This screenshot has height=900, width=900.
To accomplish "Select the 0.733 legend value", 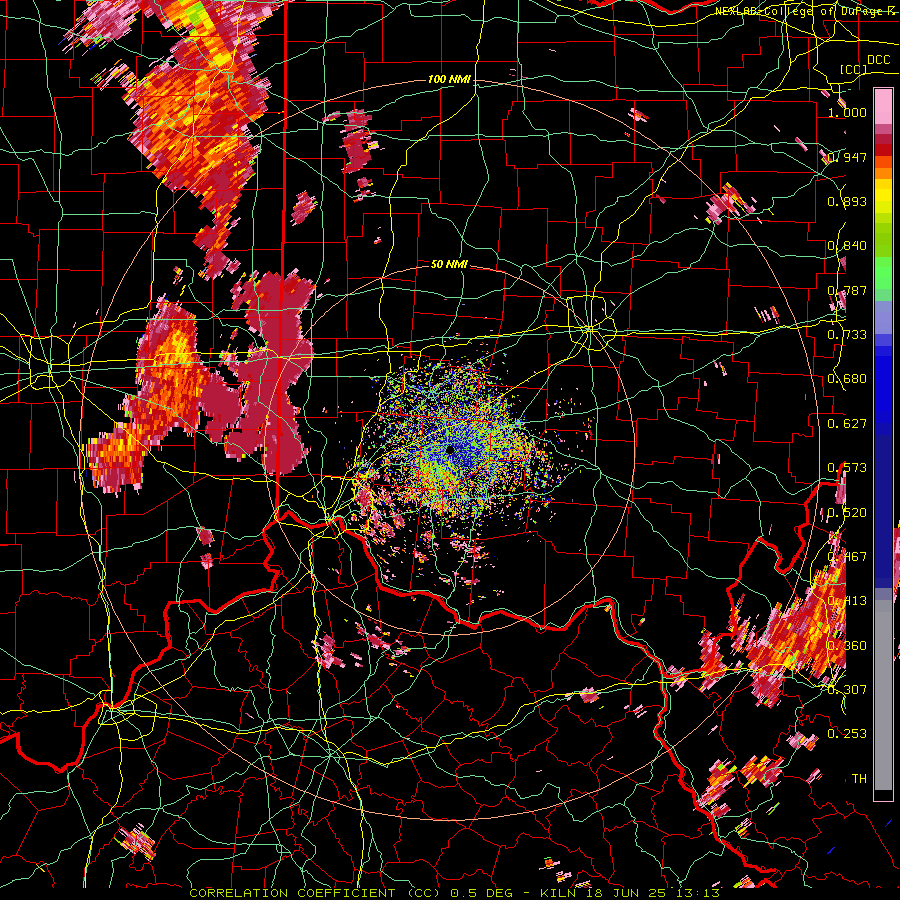I will point(847,335).
